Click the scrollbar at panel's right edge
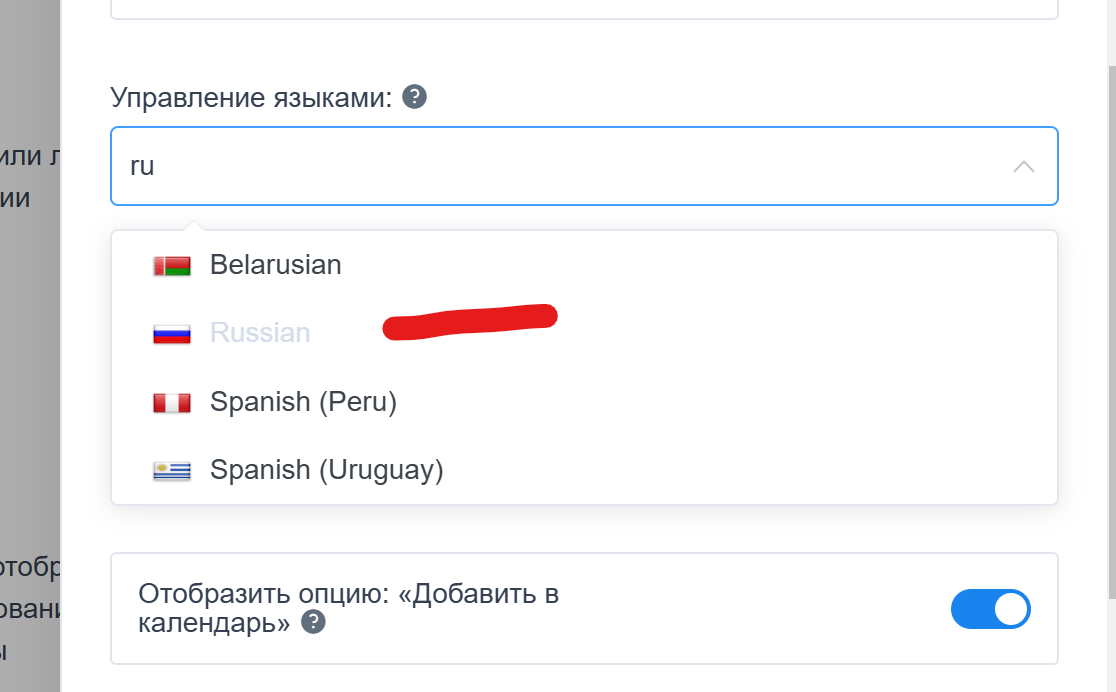Viewport: 1116px width, 692px height. [x=1109, y=300]
